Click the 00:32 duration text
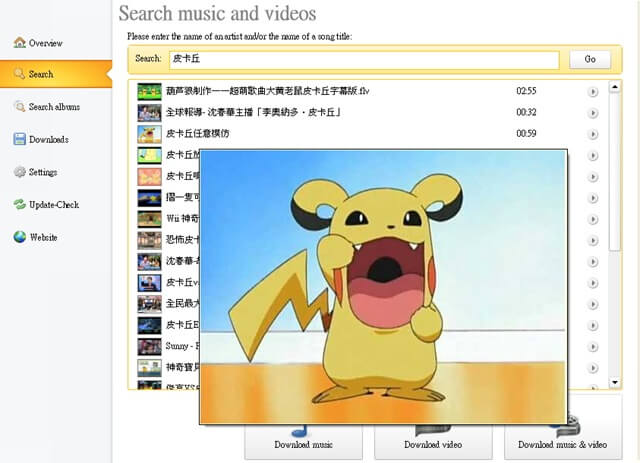 click(526, 112)
